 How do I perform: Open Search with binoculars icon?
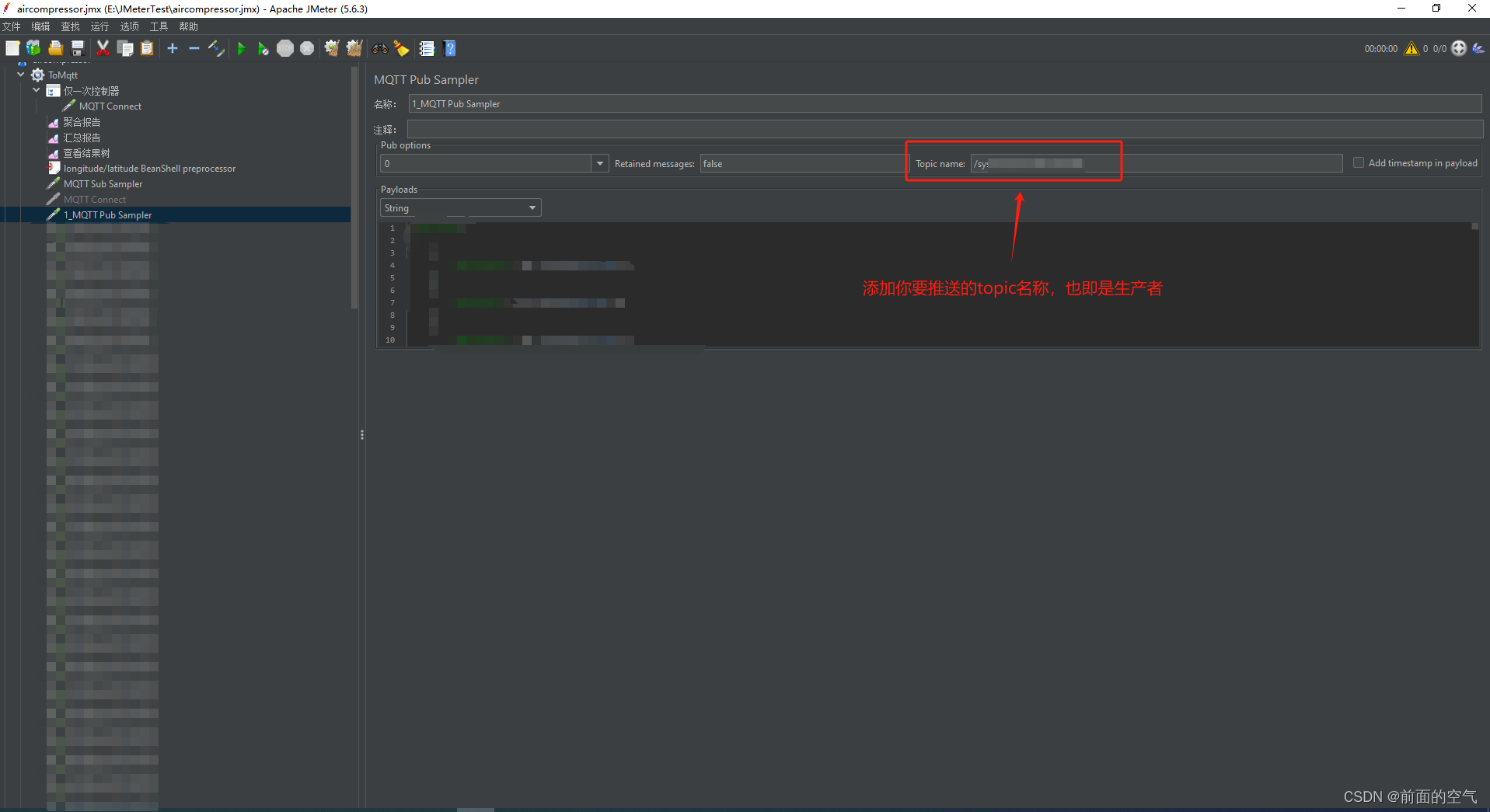pos(379,48)
